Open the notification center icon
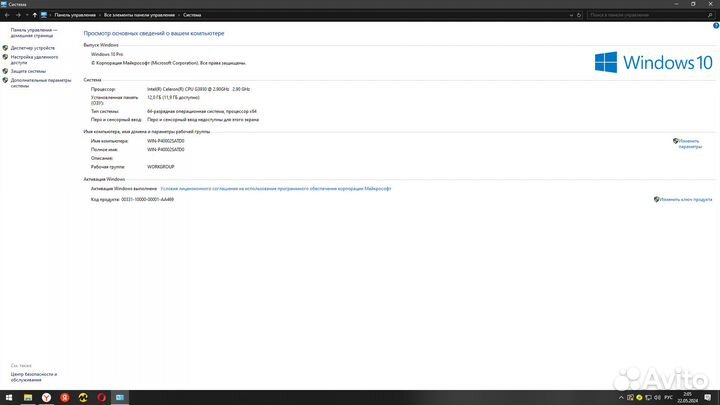The width and height of the screenshot is (720, 405). 708,398
